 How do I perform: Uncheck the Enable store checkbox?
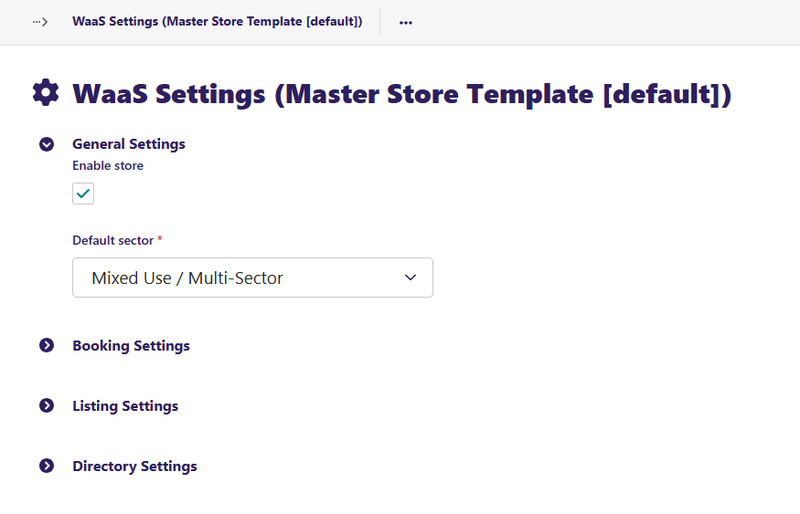83,193
